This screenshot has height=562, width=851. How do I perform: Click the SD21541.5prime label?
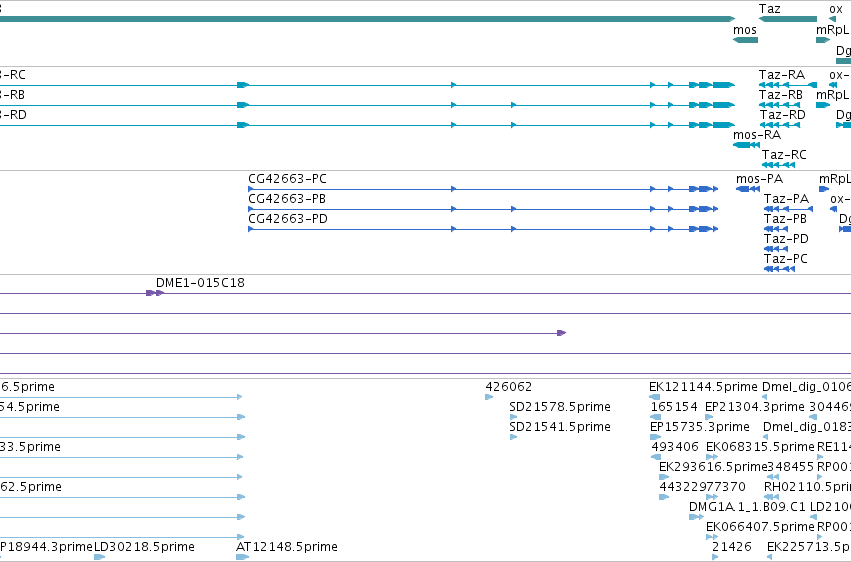click(560, 427)
